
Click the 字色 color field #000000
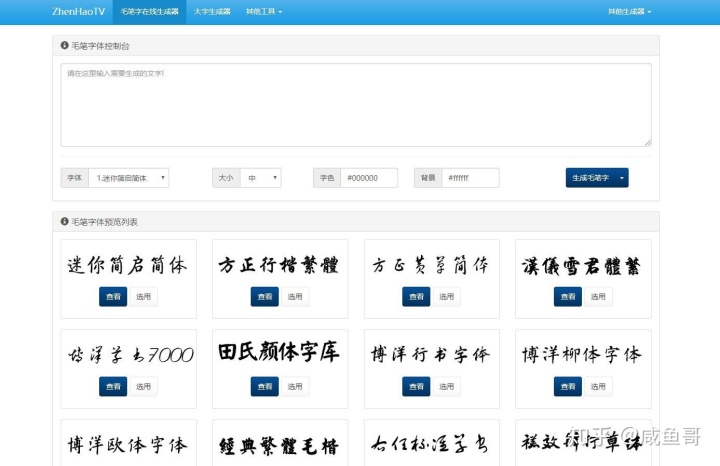click(x=369, y=178)
